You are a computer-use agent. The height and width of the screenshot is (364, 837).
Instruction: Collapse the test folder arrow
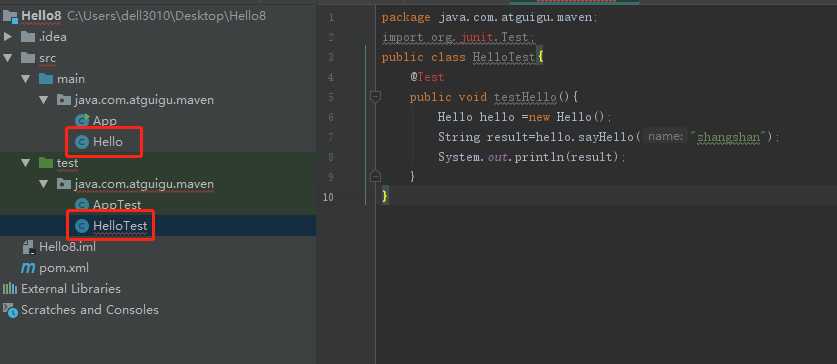26,163
